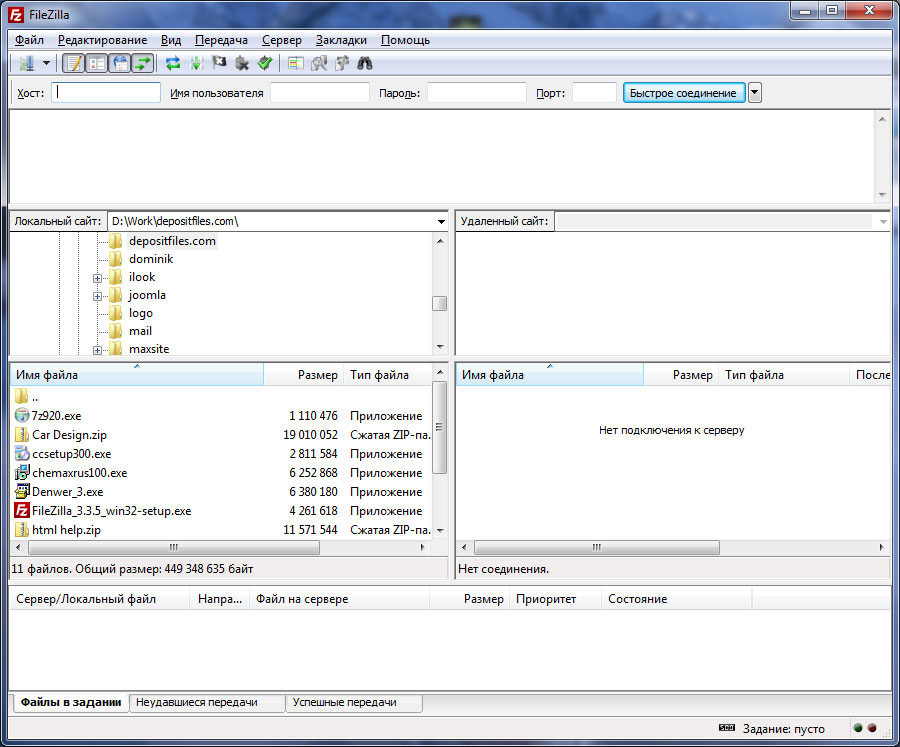Open the quick connect history dropdown
The width and height of the screenshot is (900, 747).
[x=755, y=92]
